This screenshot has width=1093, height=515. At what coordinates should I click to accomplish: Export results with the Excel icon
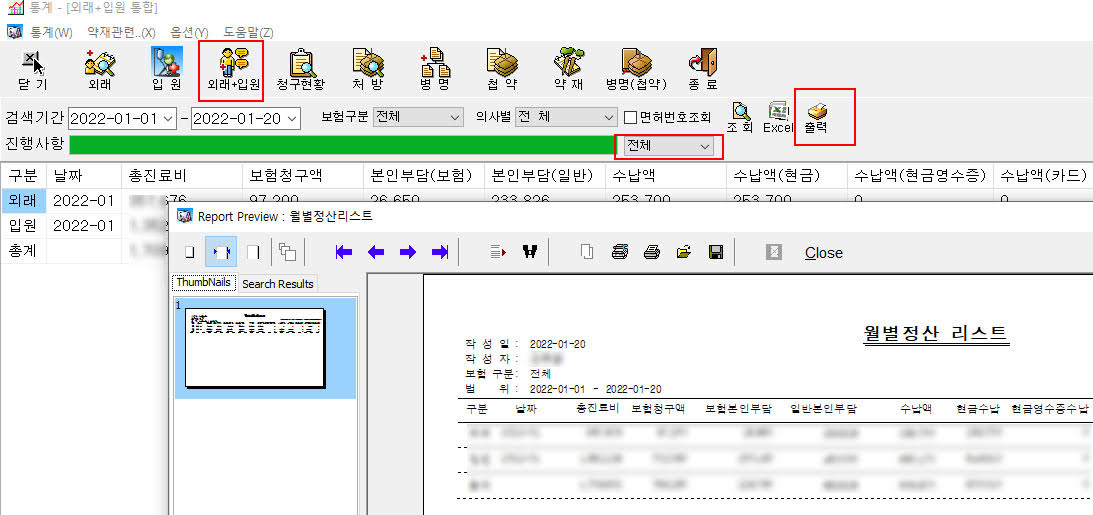pyautogui.click(x=778, y=117)
